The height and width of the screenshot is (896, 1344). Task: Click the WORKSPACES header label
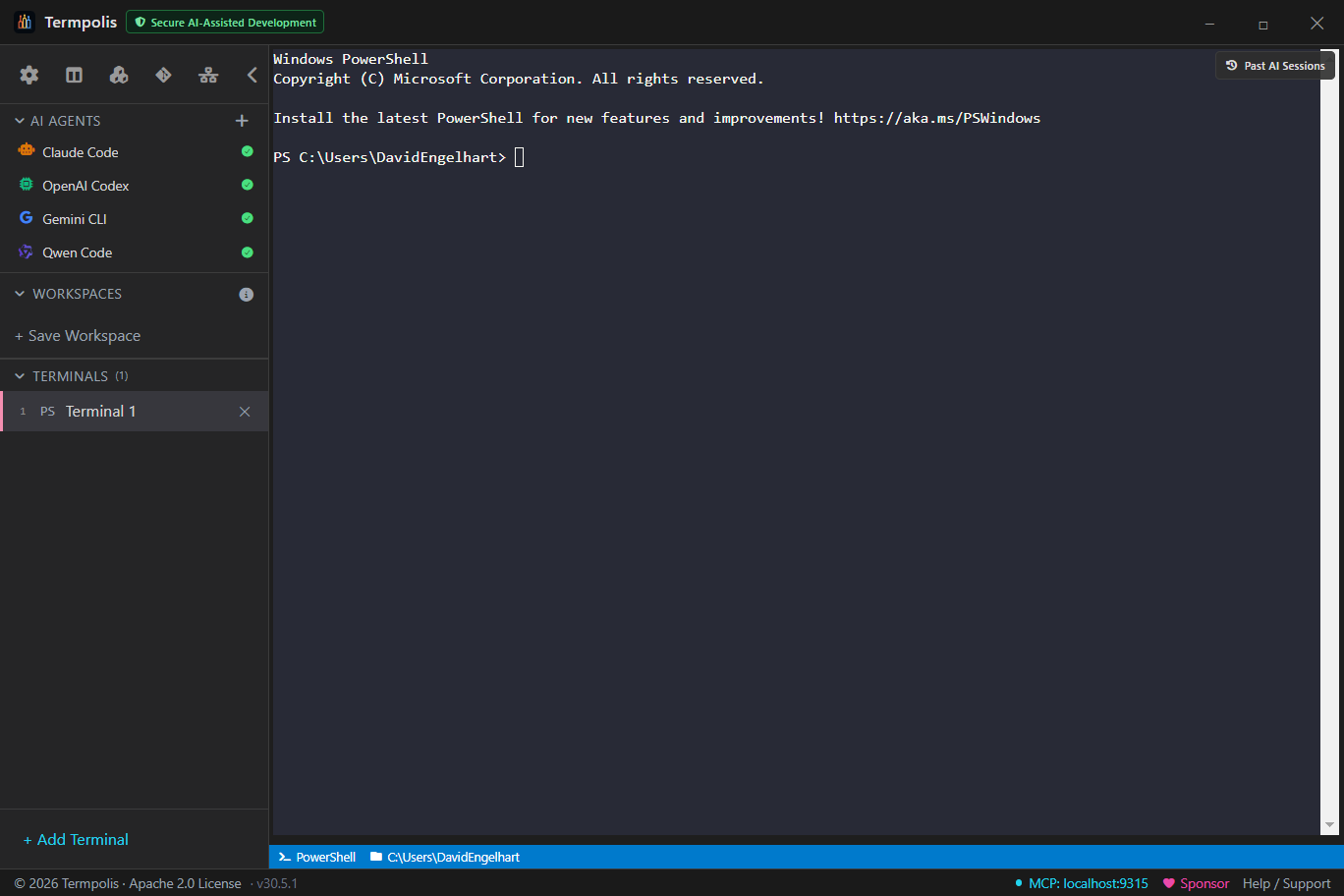tap(78, 294)
